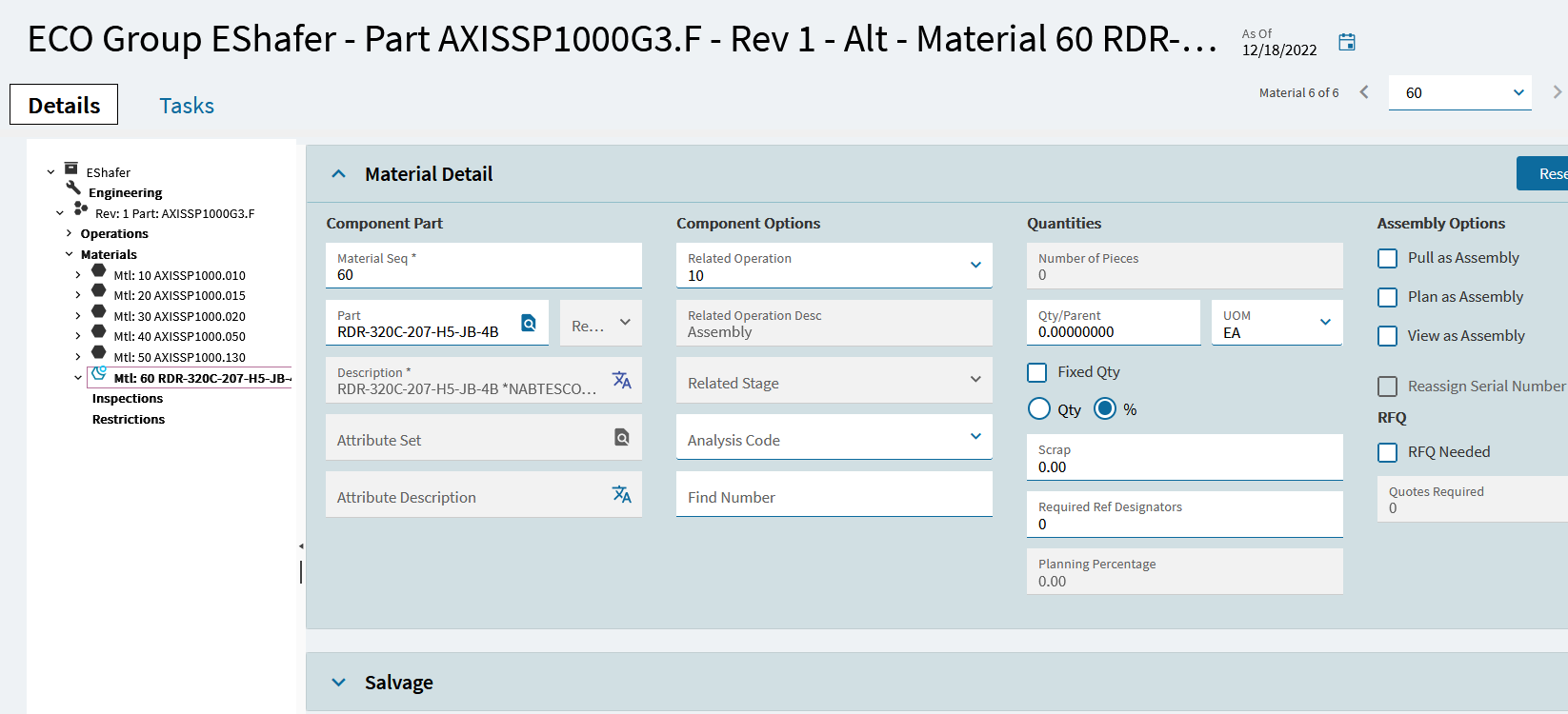Image resolution: width=1568 pixels, height=714 pixels.
Task: Click the Attribute Description translate icon
Action: click(x=621, y=494)
